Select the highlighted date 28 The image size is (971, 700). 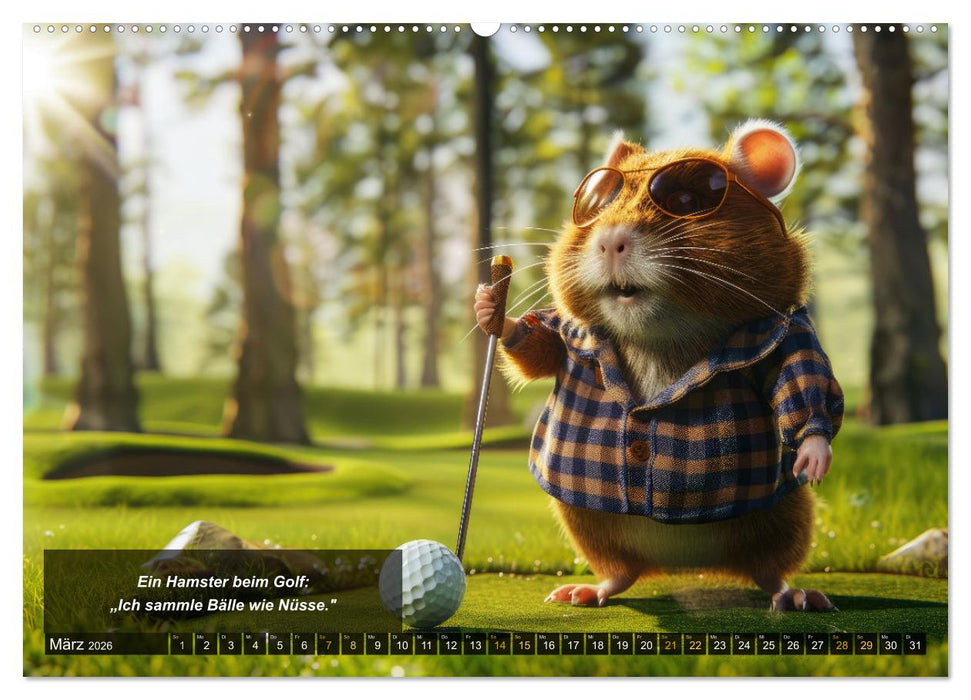(840, 645)
